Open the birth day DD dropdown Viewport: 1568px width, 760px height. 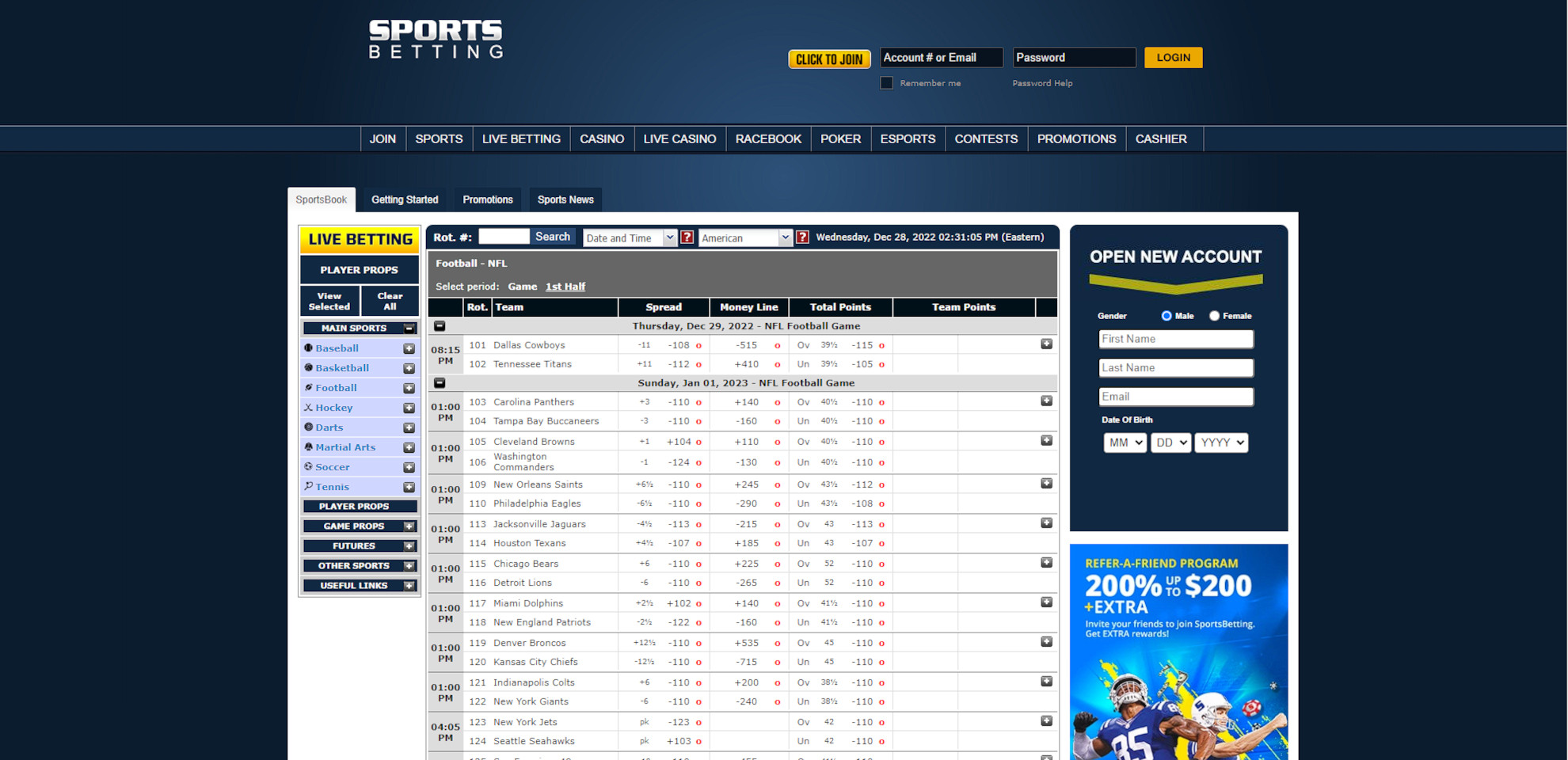pyautogui.click(x=1170, y=443)
